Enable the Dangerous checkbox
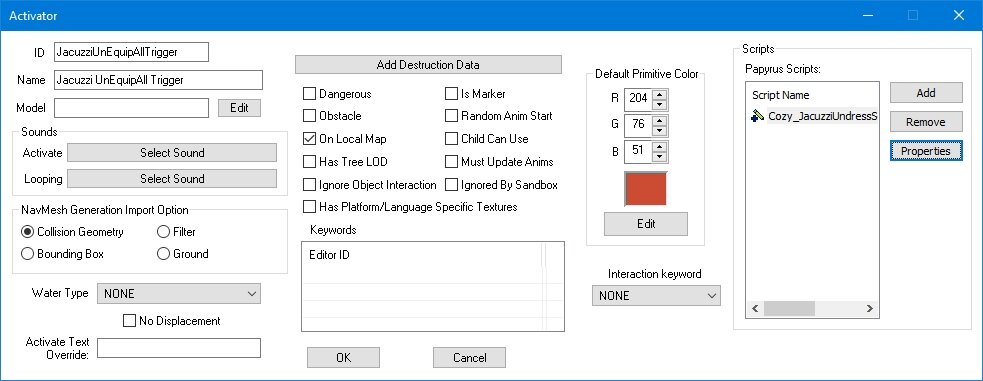Screen dimensions: 983x381 tap(309, 94)
